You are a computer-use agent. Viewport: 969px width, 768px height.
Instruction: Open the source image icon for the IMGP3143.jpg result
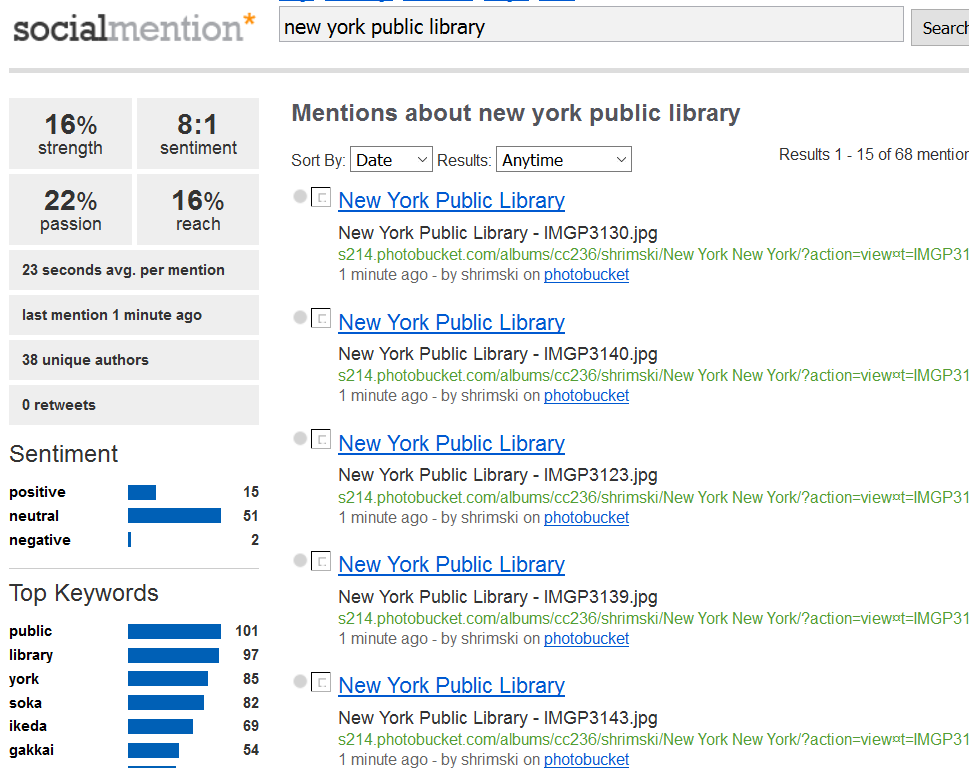pyautogui.click(x=321, y=682)
